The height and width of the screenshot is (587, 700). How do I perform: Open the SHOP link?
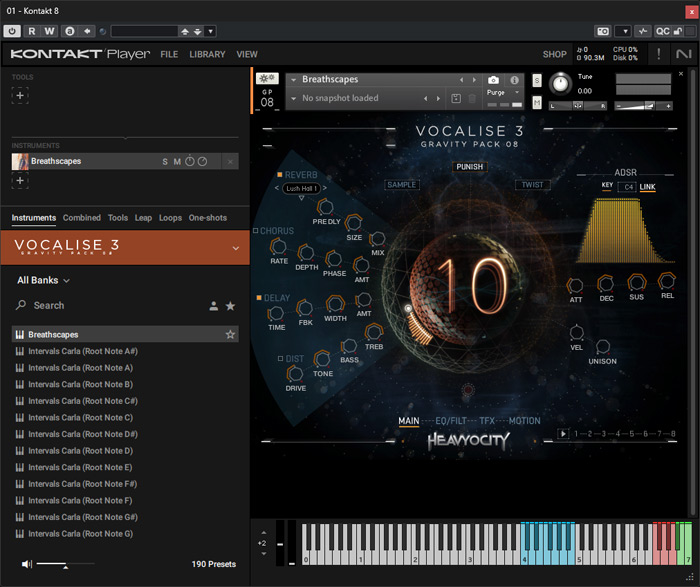tap(554, 54)
